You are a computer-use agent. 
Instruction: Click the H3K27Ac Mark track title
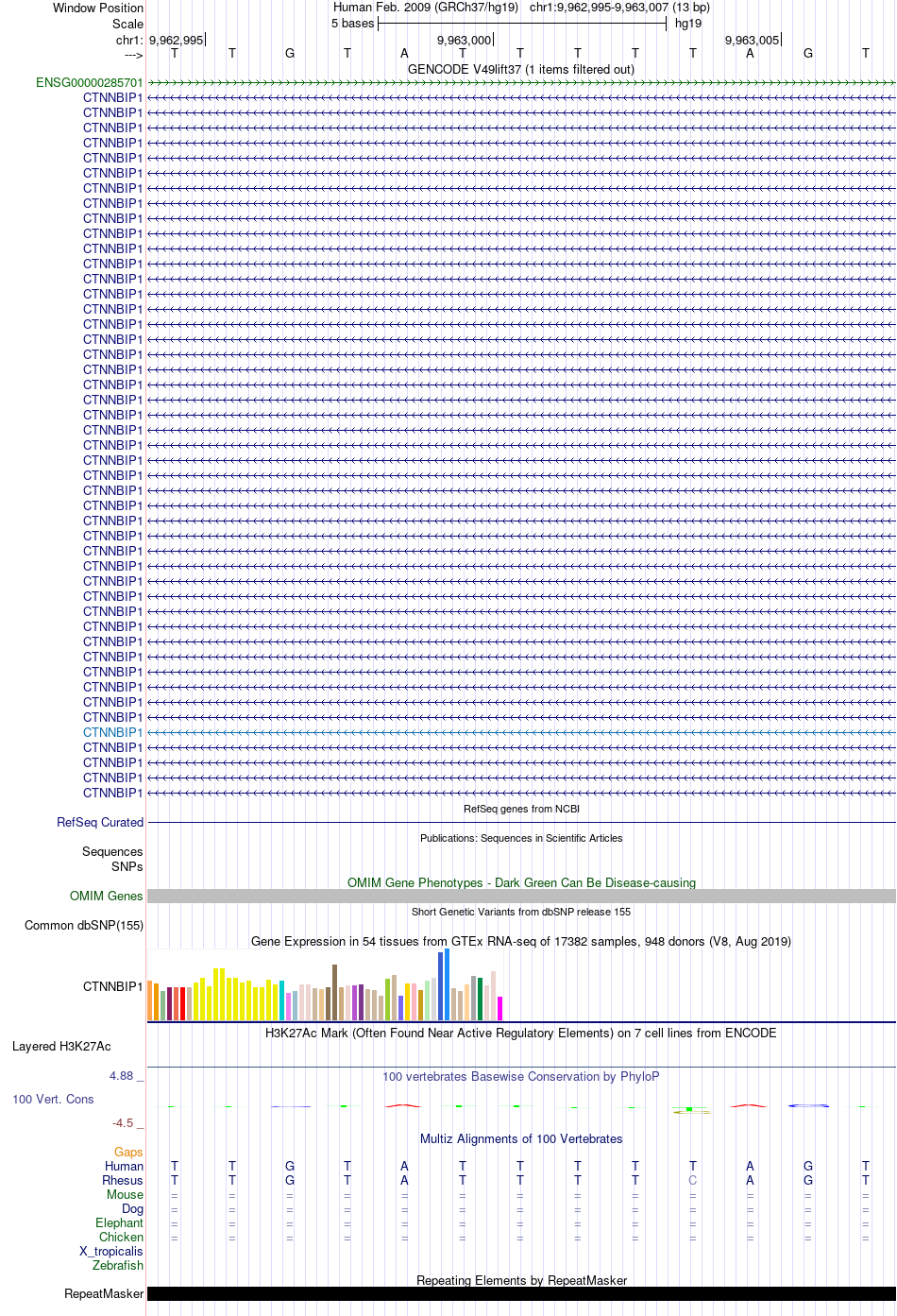coord(521,1033)
